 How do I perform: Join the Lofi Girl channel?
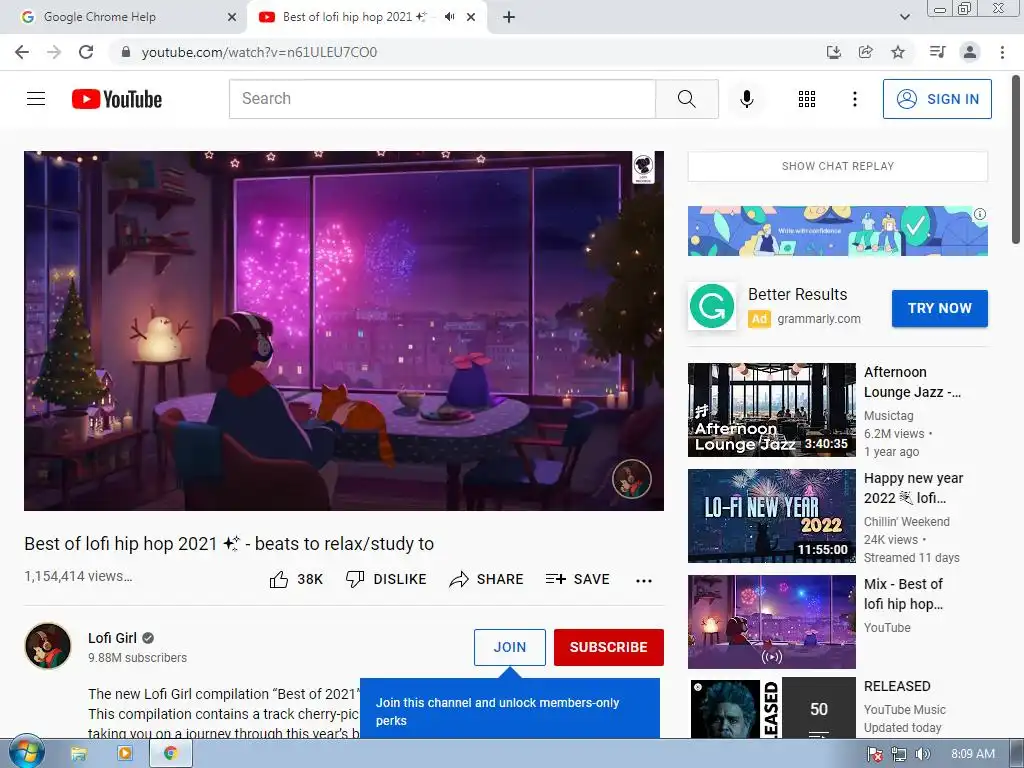509,647
